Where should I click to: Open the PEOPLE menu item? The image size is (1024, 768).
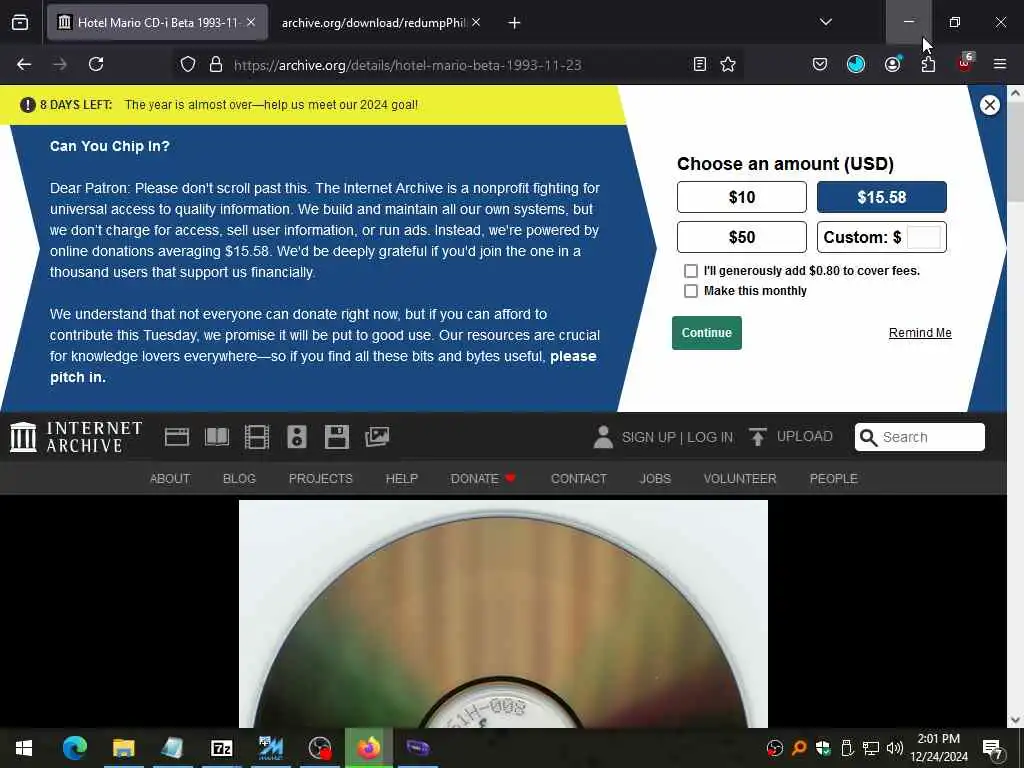click(833, 479)
